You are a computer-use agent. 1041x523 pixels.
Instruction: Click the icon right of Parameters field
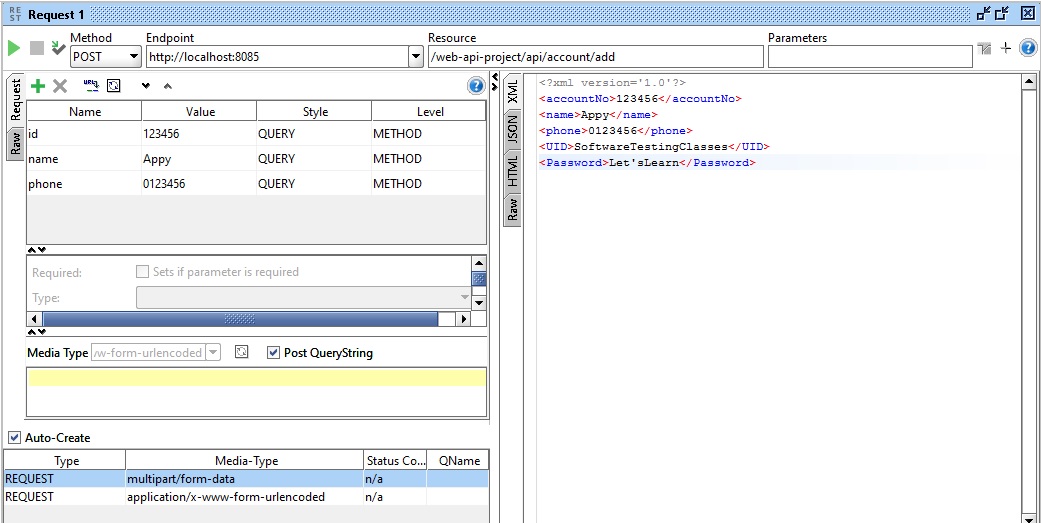tap(984, 48)
